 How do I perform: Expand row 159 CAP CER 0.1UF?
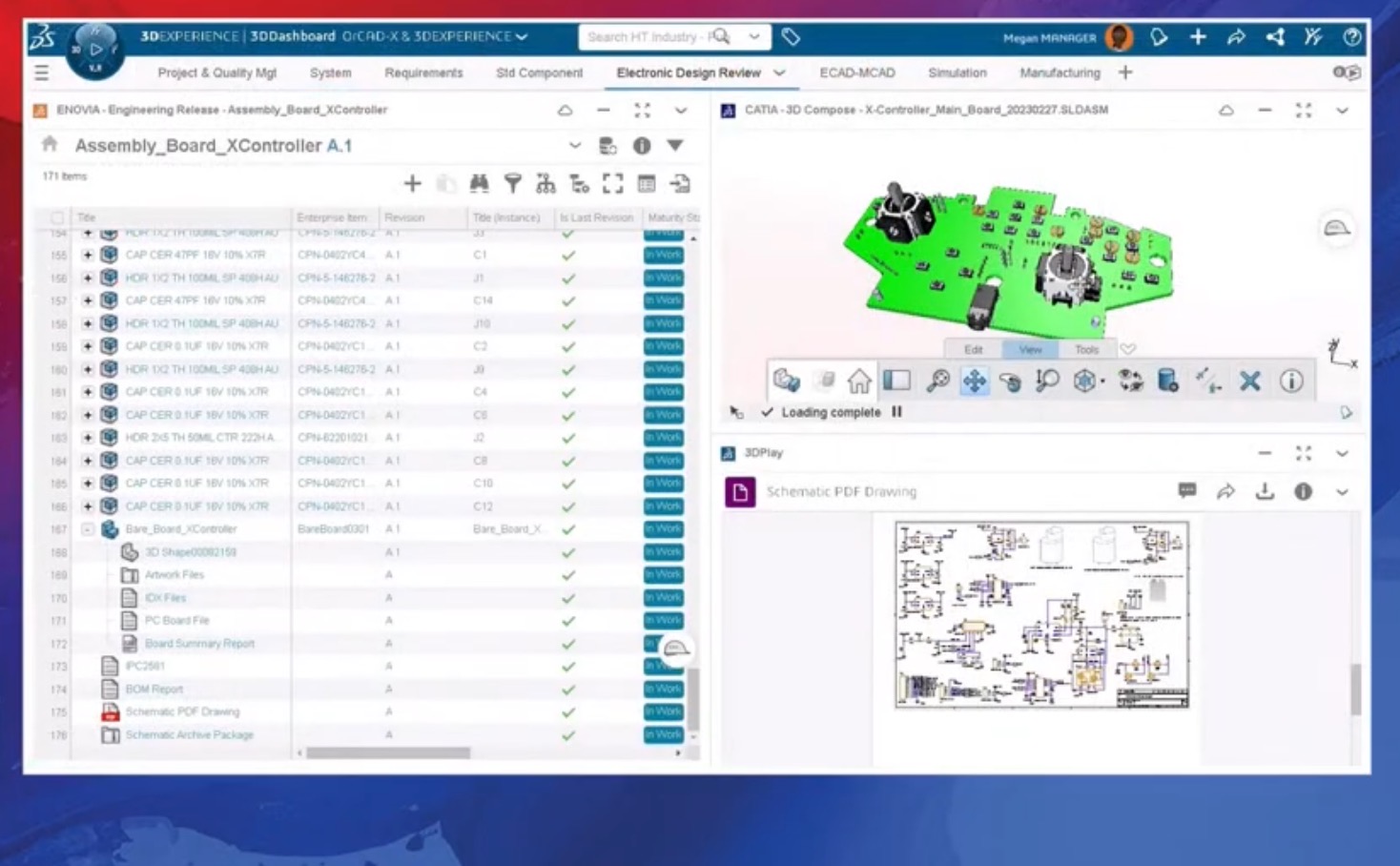tap(87, 346)
